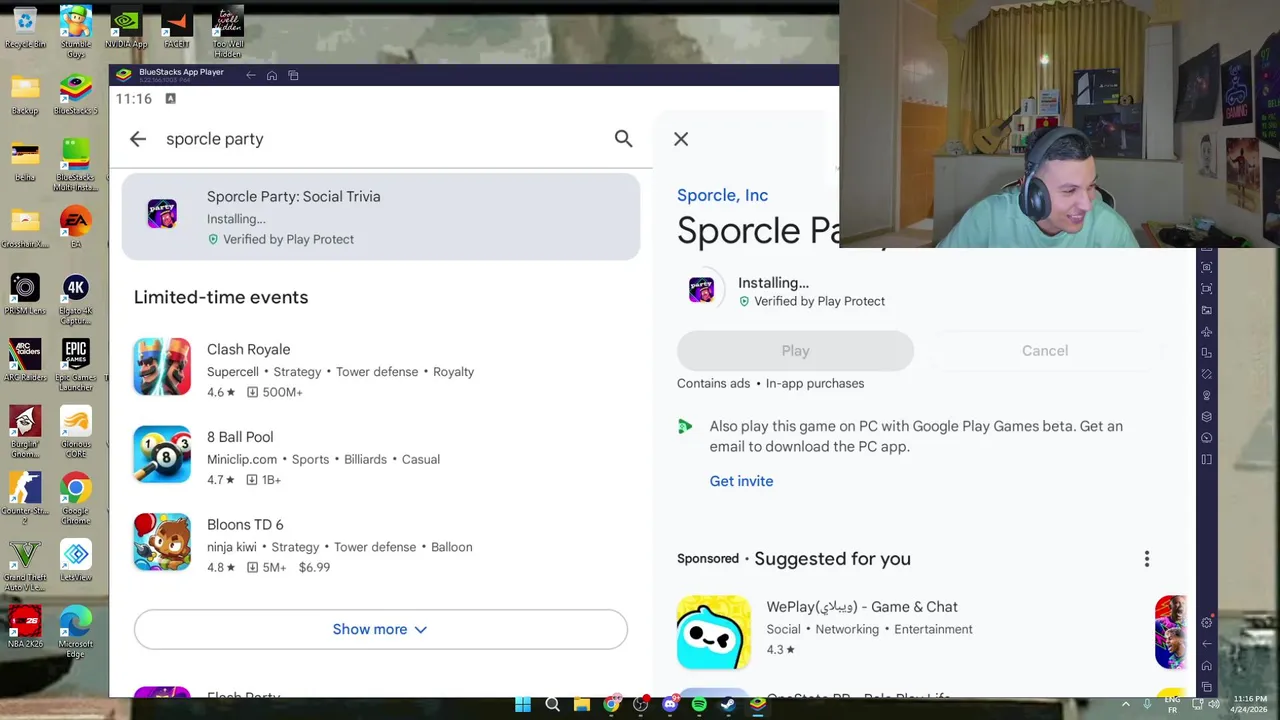Expand Show more limited-time events
This screenshot has width=1280, height=720.
(x=380, y=629)
